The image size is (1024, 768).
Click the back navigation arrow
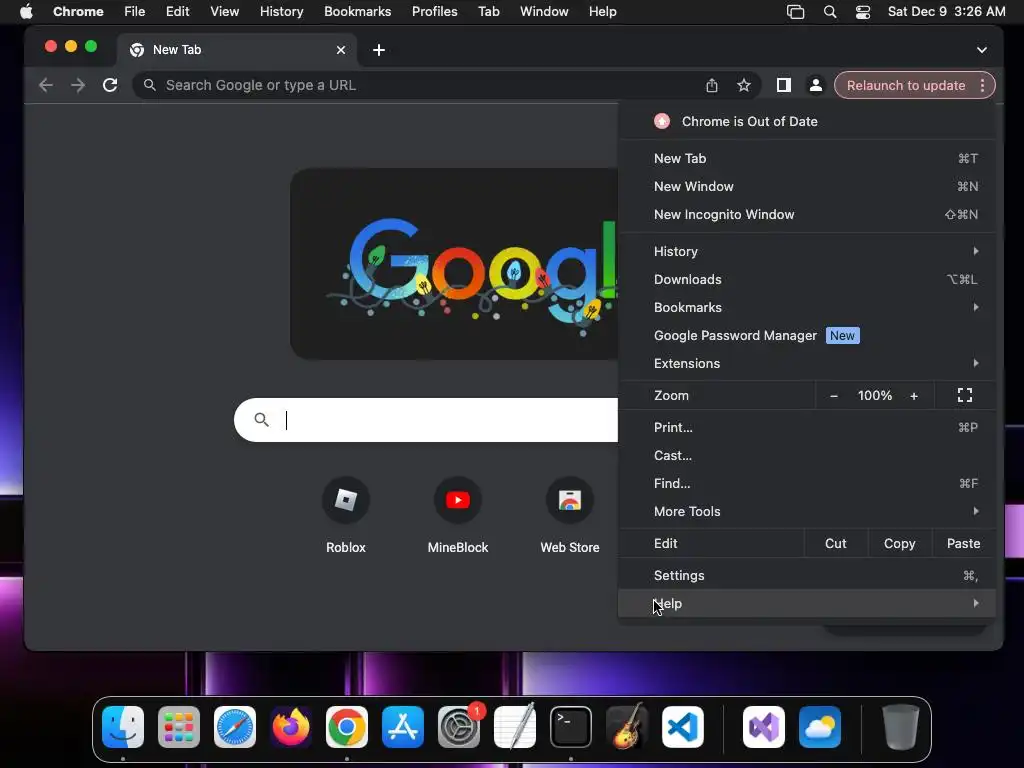(46, 85)
